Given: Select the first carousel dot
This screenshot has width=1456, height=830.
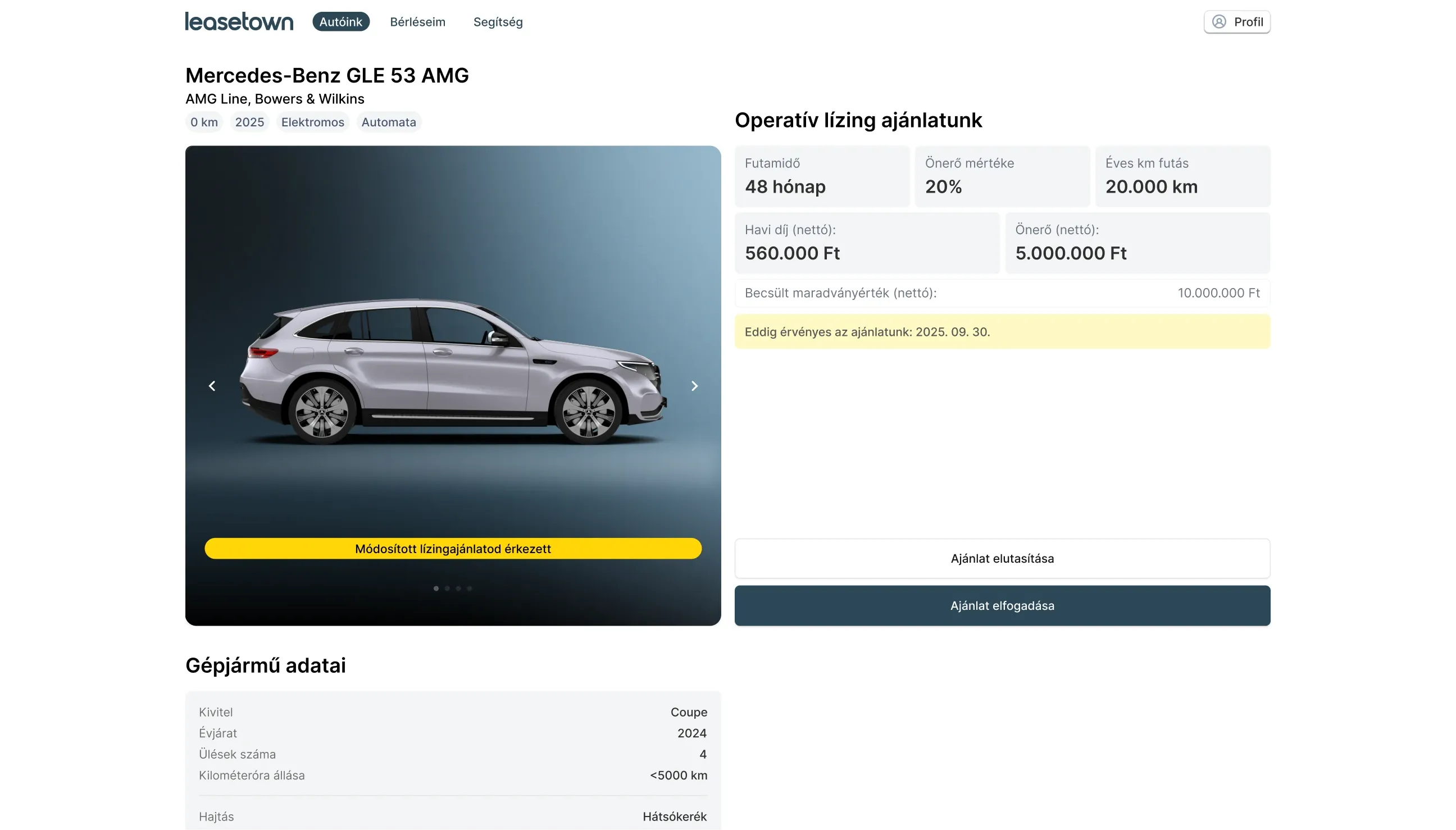Looking at the screenshot, I should coord(436,589).
